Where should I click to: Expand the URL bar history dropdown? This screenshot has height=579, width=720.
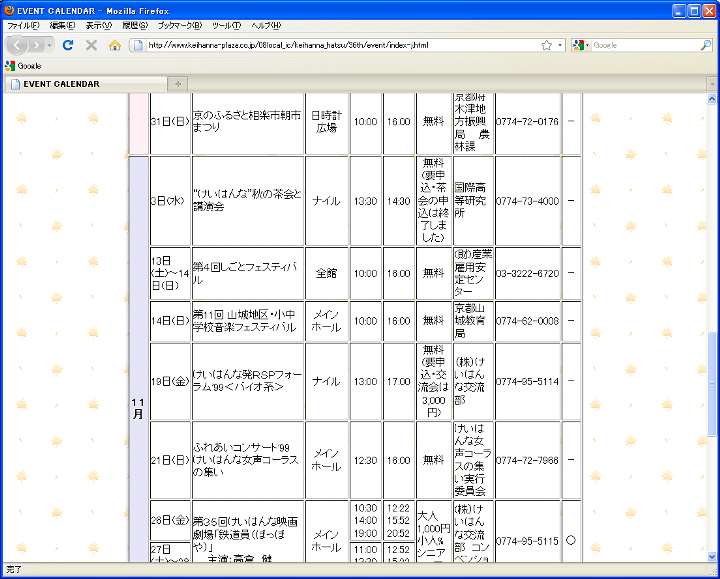pos(559,45)
